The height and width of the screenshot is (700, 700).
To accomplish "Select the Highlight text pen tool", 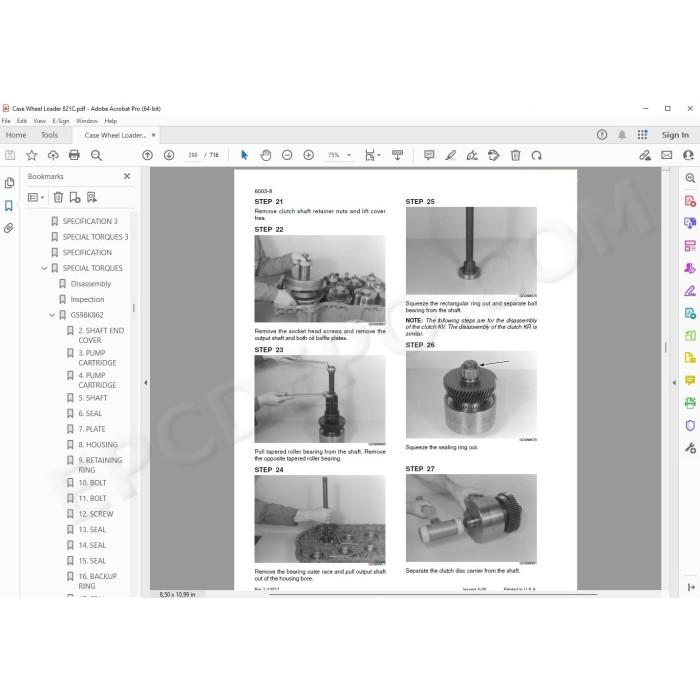I will 450,155.
